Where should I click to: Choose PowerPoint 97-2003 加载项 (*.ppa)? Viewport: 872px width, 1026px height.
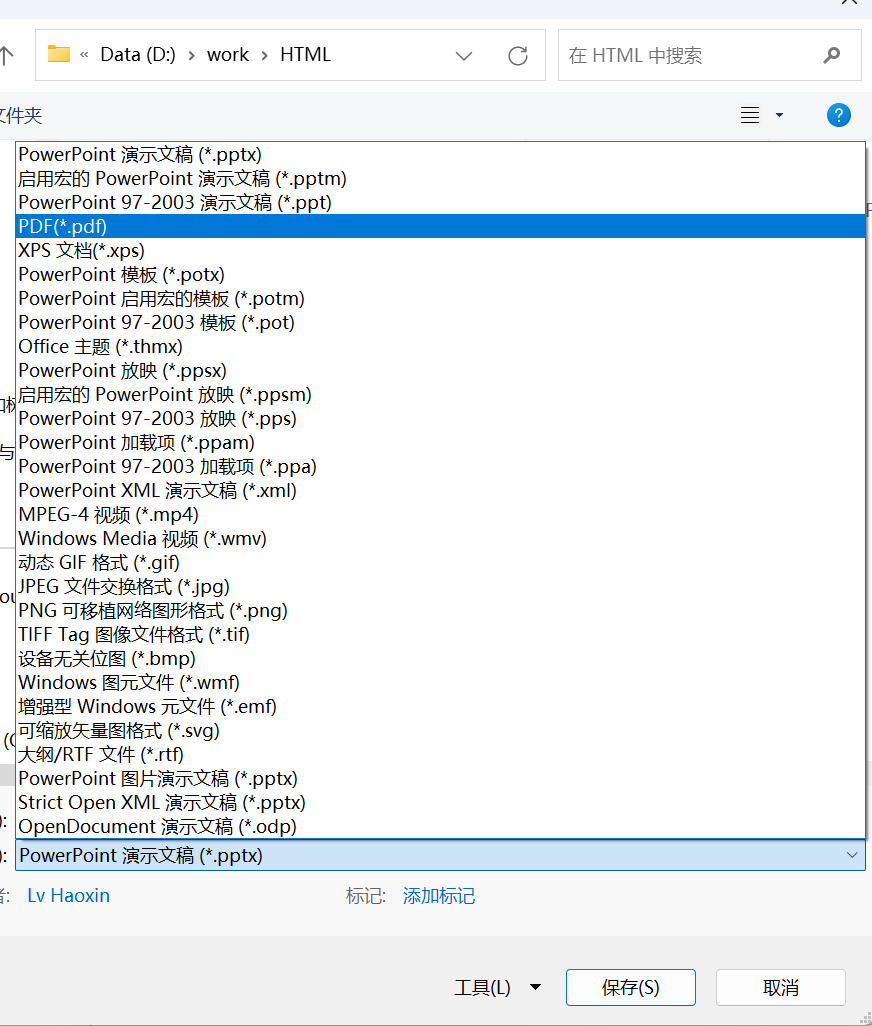point(440,467)
